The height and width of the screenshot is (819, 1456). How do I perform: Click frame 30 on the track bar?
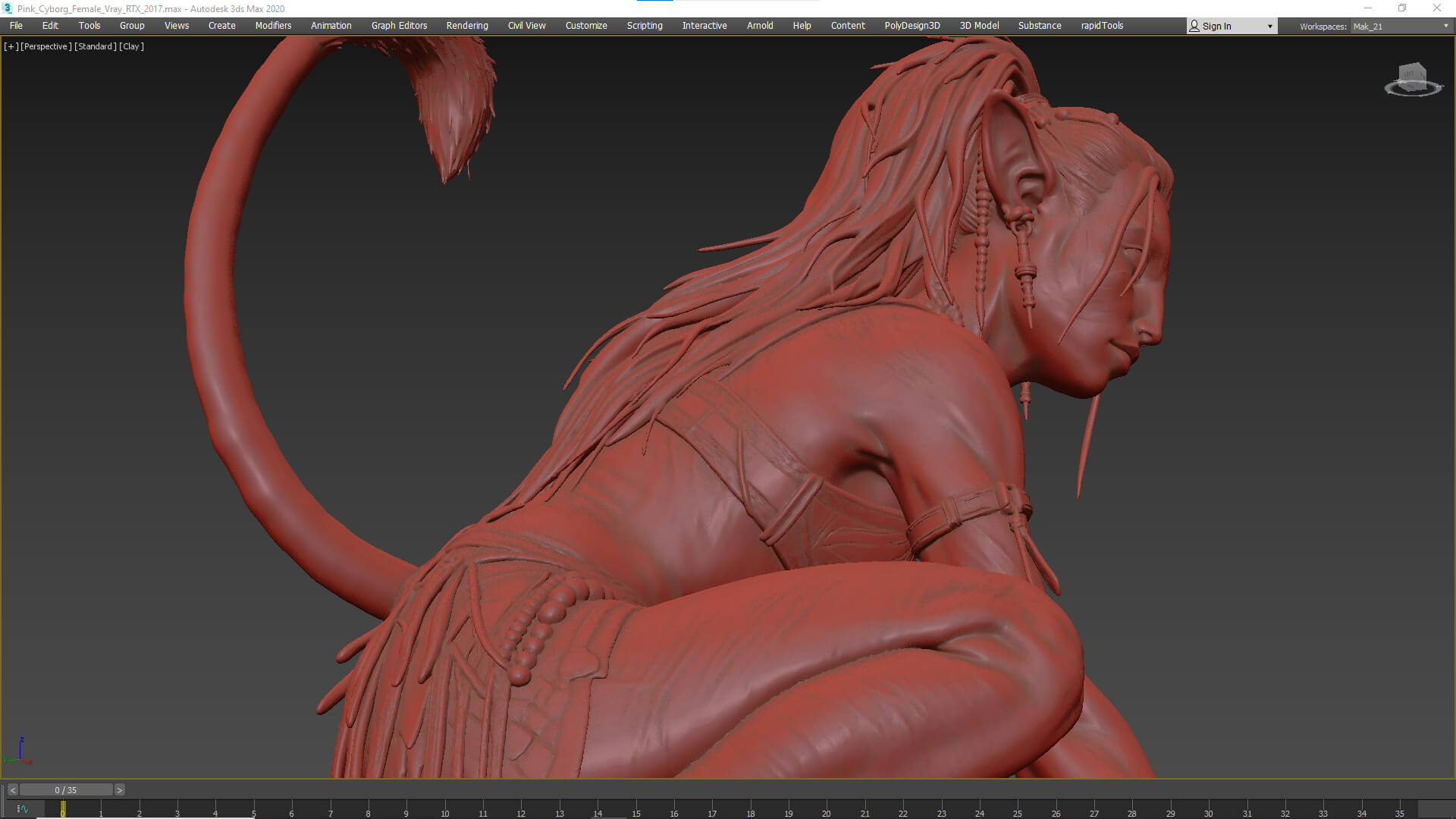[x=1209, y=810]
